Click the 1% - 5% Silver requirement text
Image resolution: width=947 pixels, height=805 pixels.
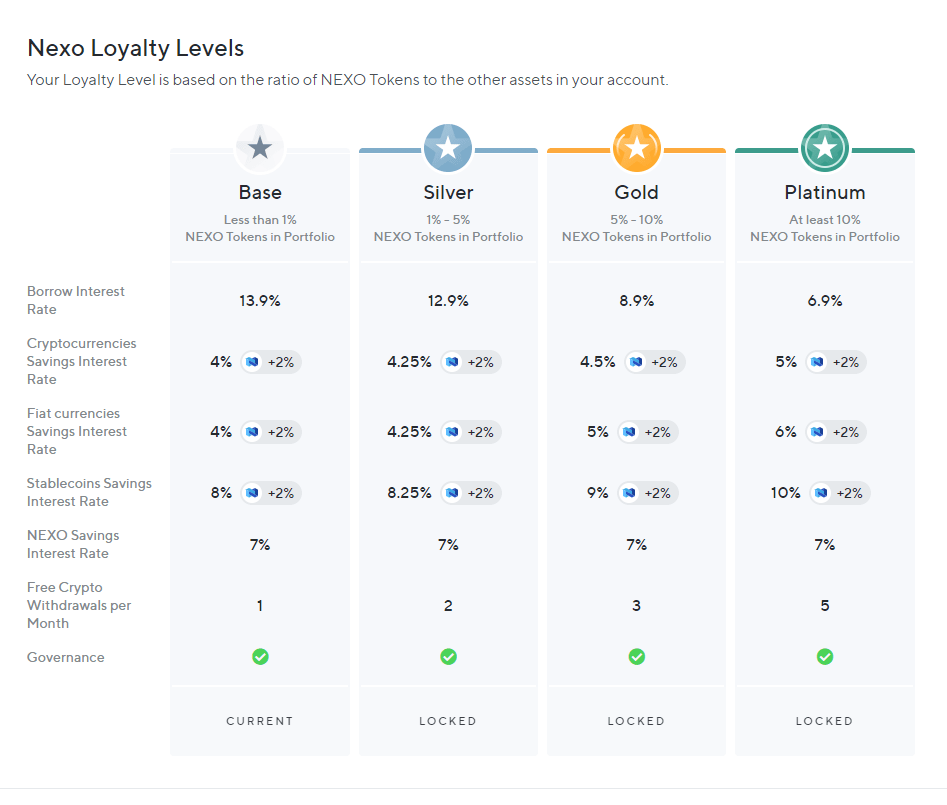point(448,220)
